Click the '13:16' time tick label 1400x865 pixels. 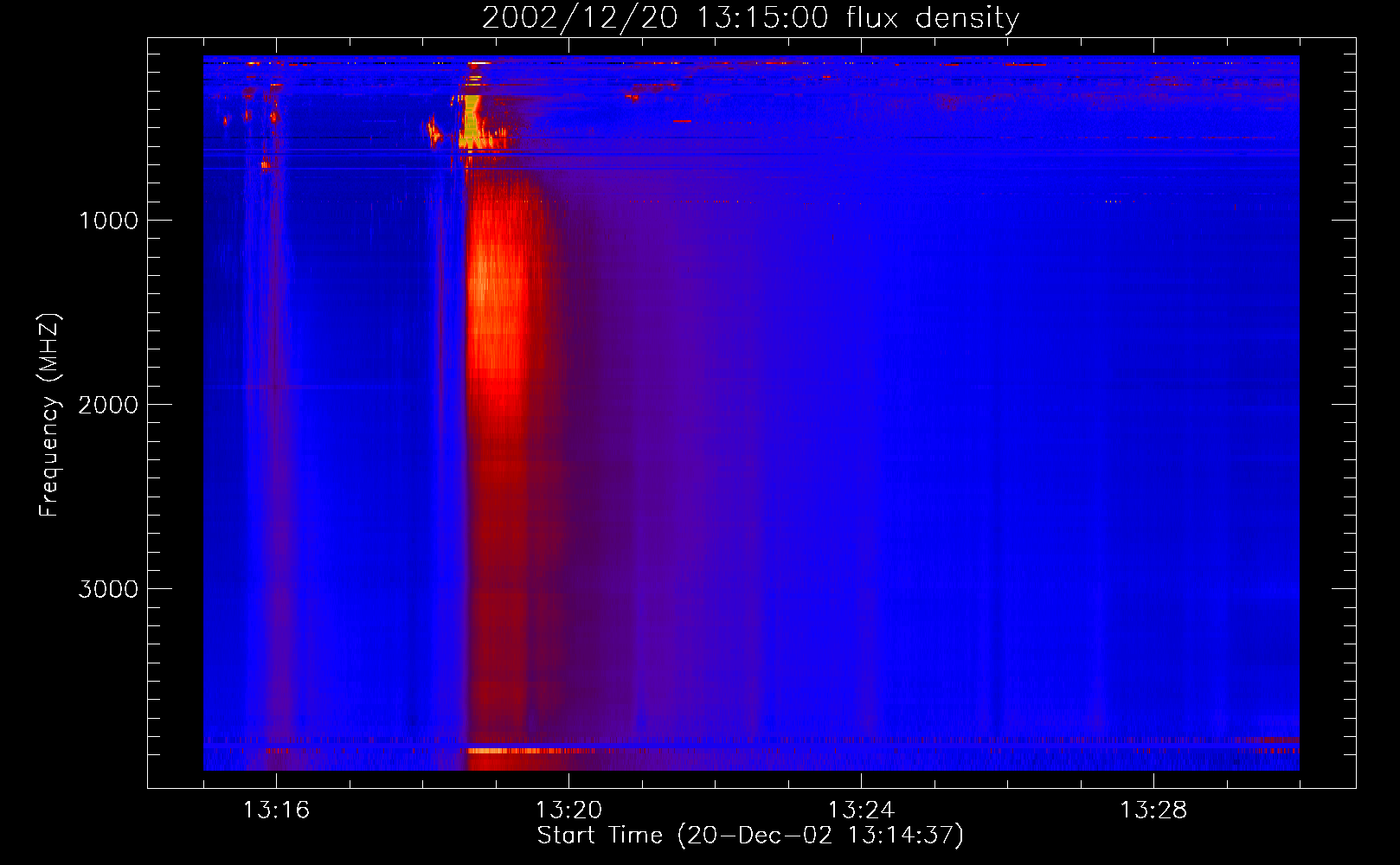click(x=276, y=811)
